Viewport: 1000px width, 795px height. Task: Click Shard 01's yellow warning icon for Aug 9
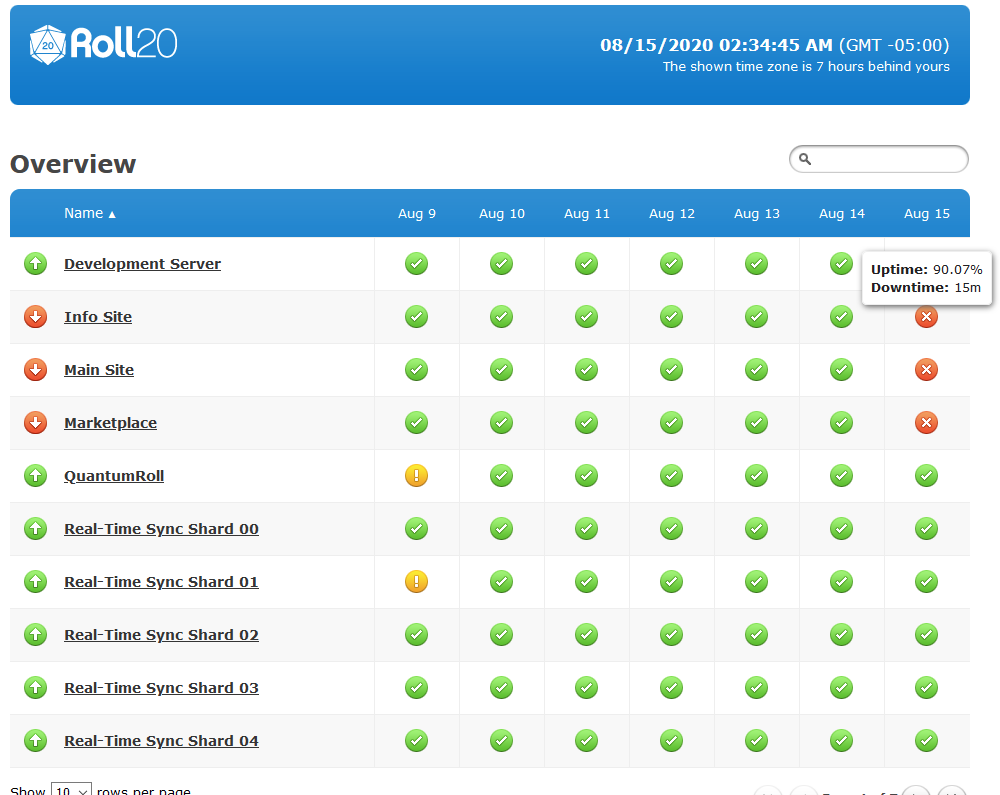pos(416,581)
